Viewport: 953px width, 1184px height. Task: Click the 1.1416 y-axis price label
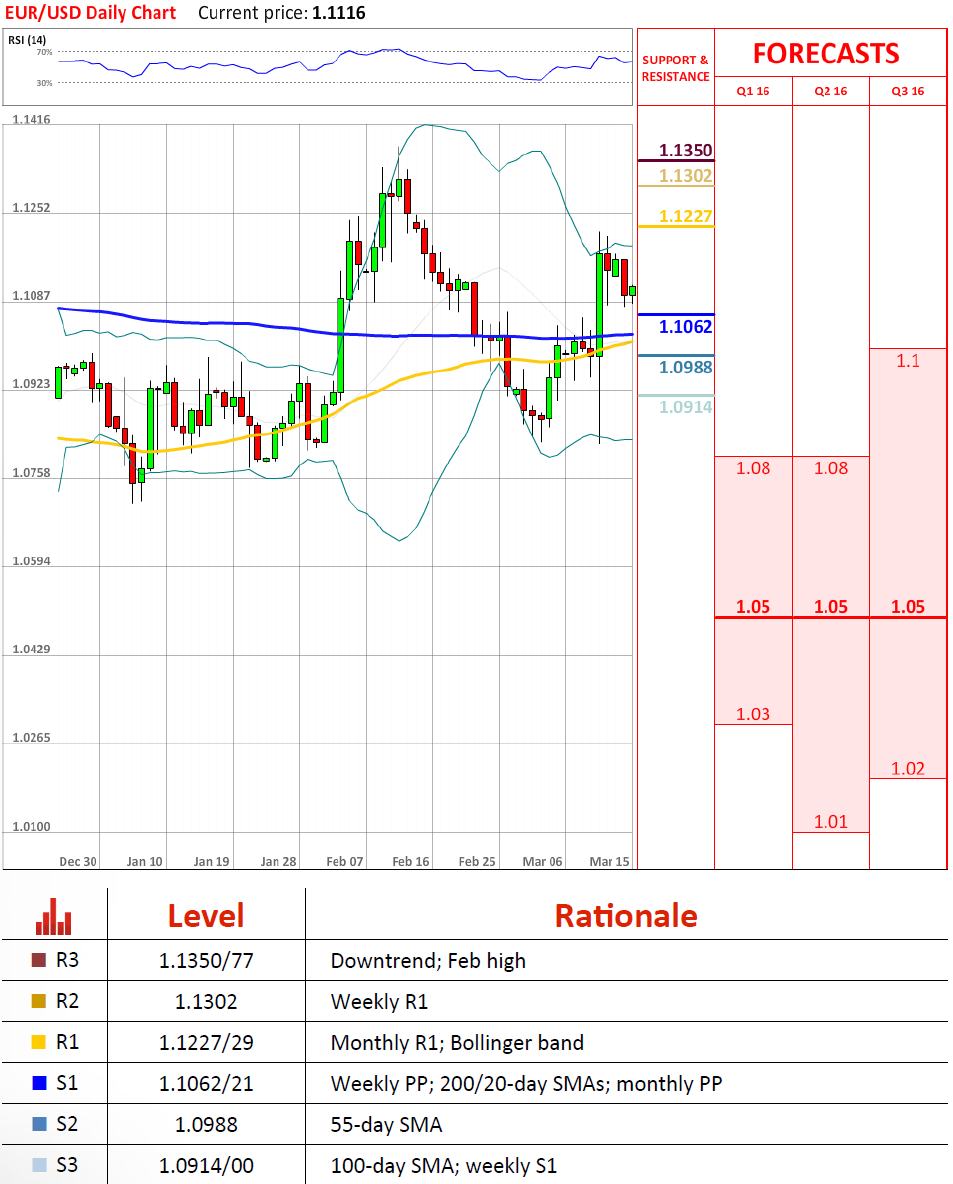[x=31, y=119]
